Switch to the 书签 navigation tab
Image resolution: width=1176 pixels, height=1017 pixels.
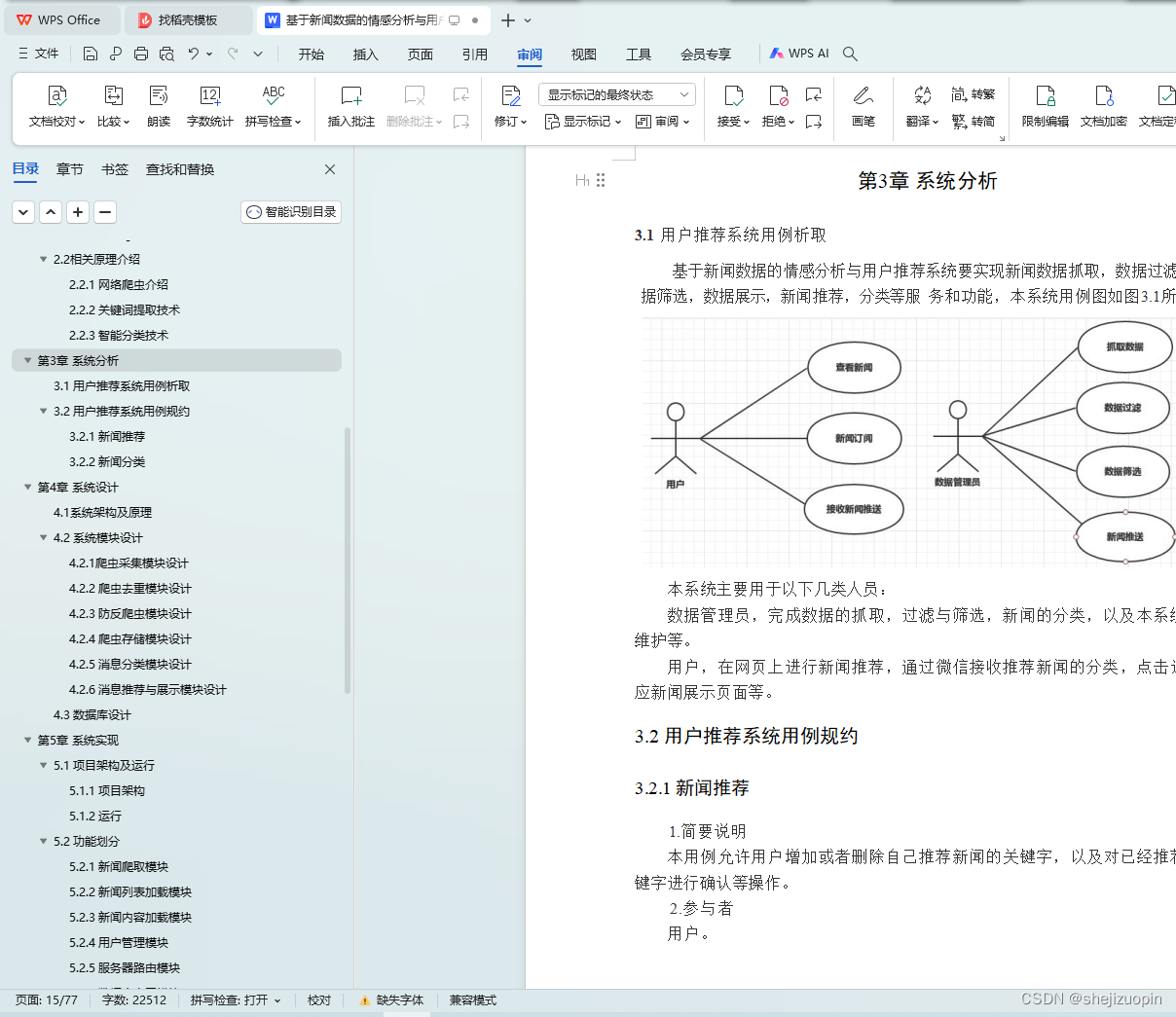115,169
